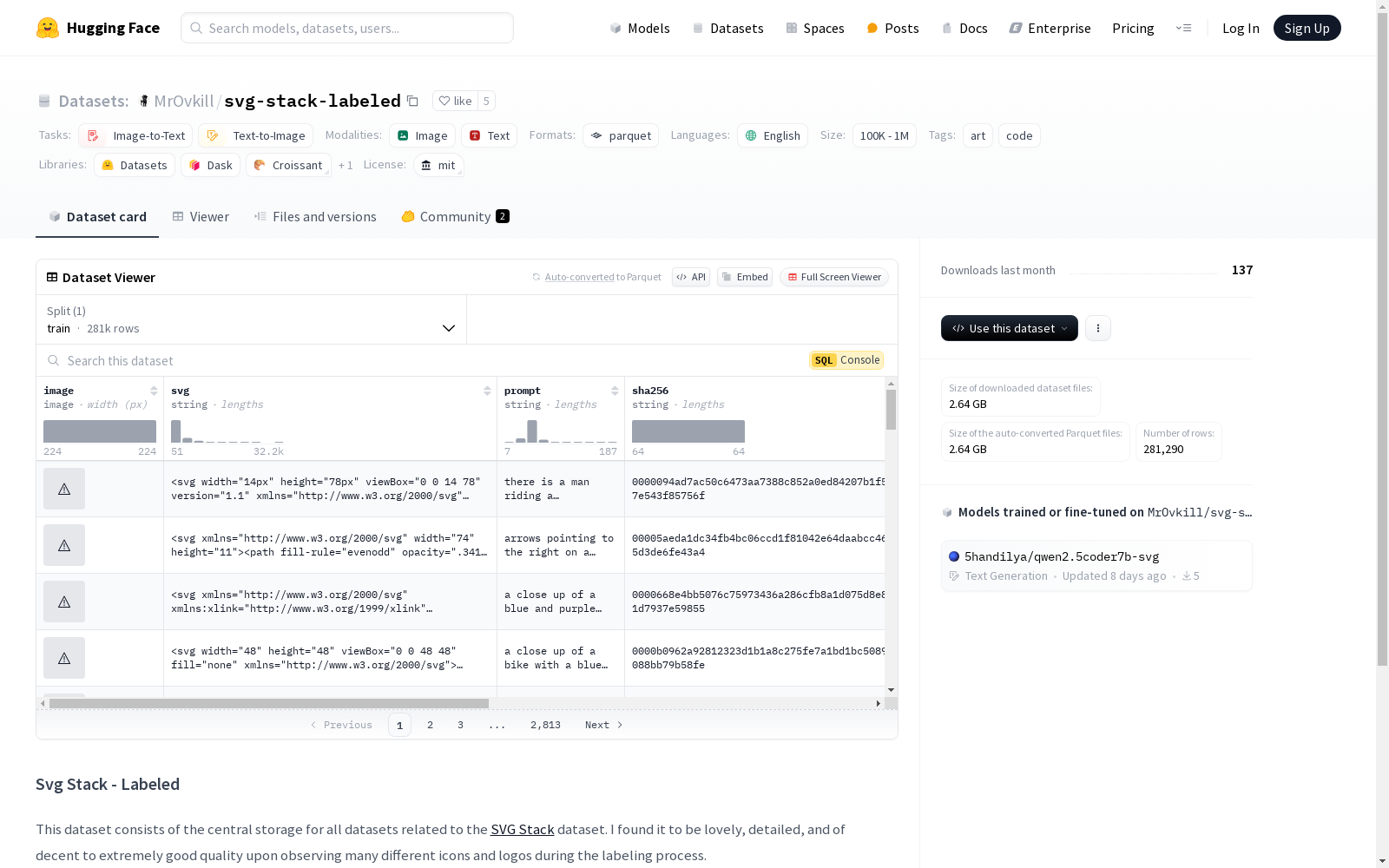Click the magnifier icon in dataset search
This screenshot has width=1389, height=868.
click(x=54, y=360)
